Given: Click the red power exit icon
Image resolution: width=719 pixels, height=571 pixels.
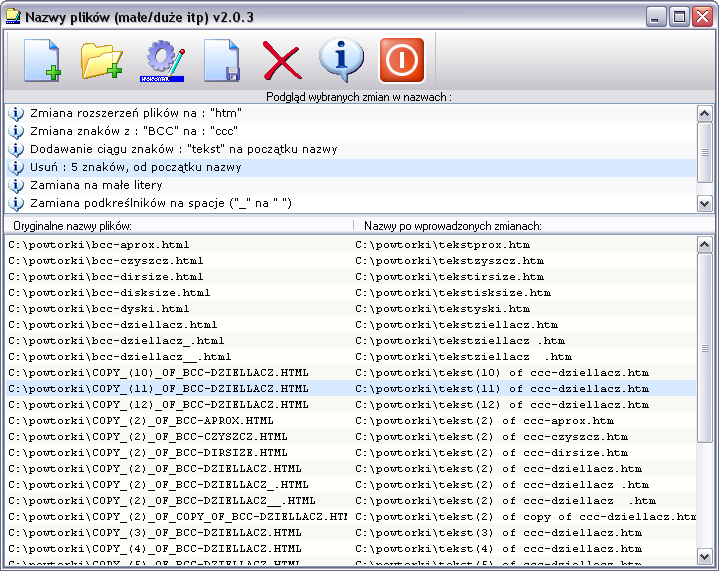Looking at the screenshot, I should coord(401,61).
